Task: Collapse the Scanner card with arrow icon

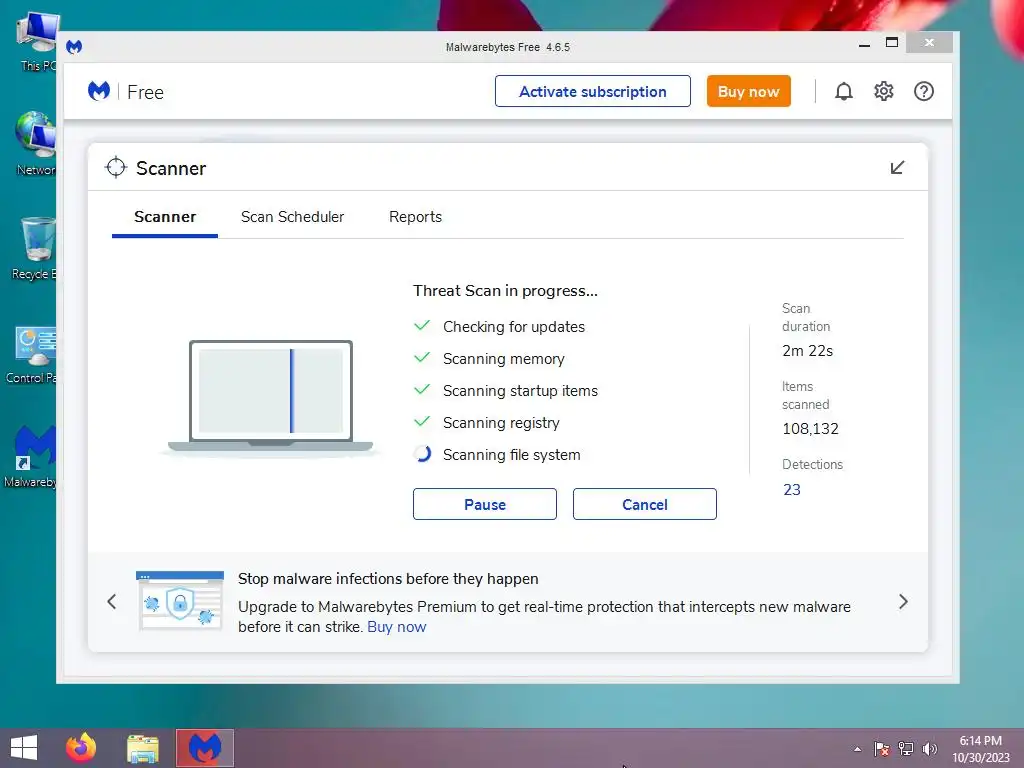Action: point(897,168)
